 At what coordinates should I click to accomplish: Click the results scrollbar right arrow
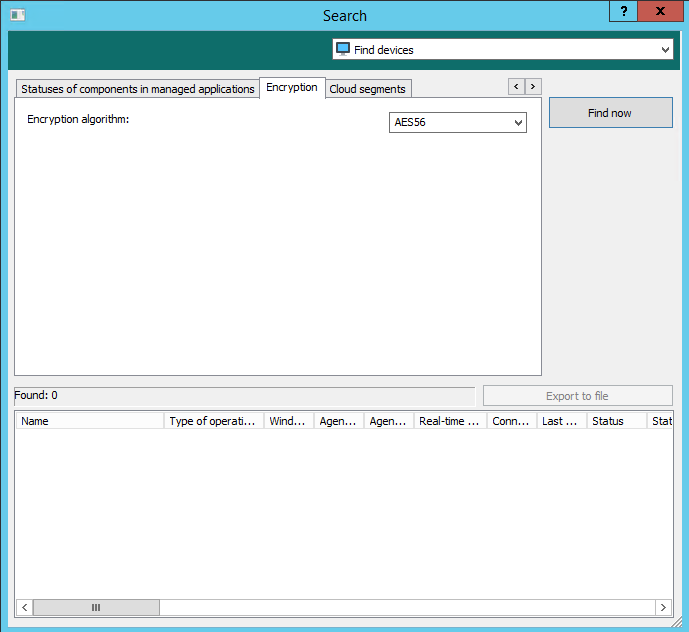(x=662, y=607)
